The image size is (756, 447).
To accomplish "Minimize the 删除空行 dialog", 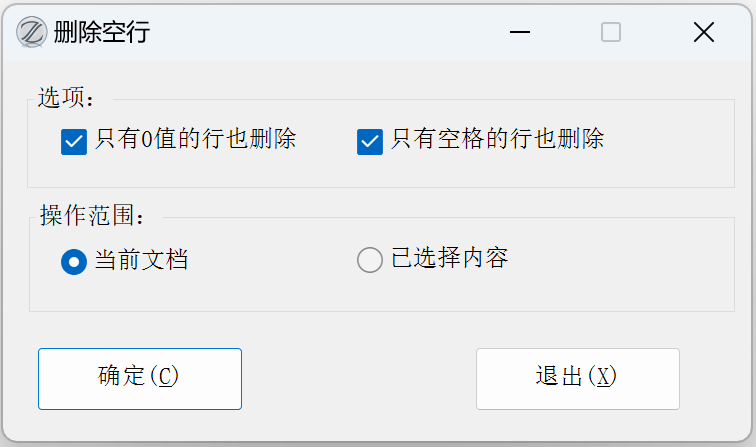I will (519, 33).
